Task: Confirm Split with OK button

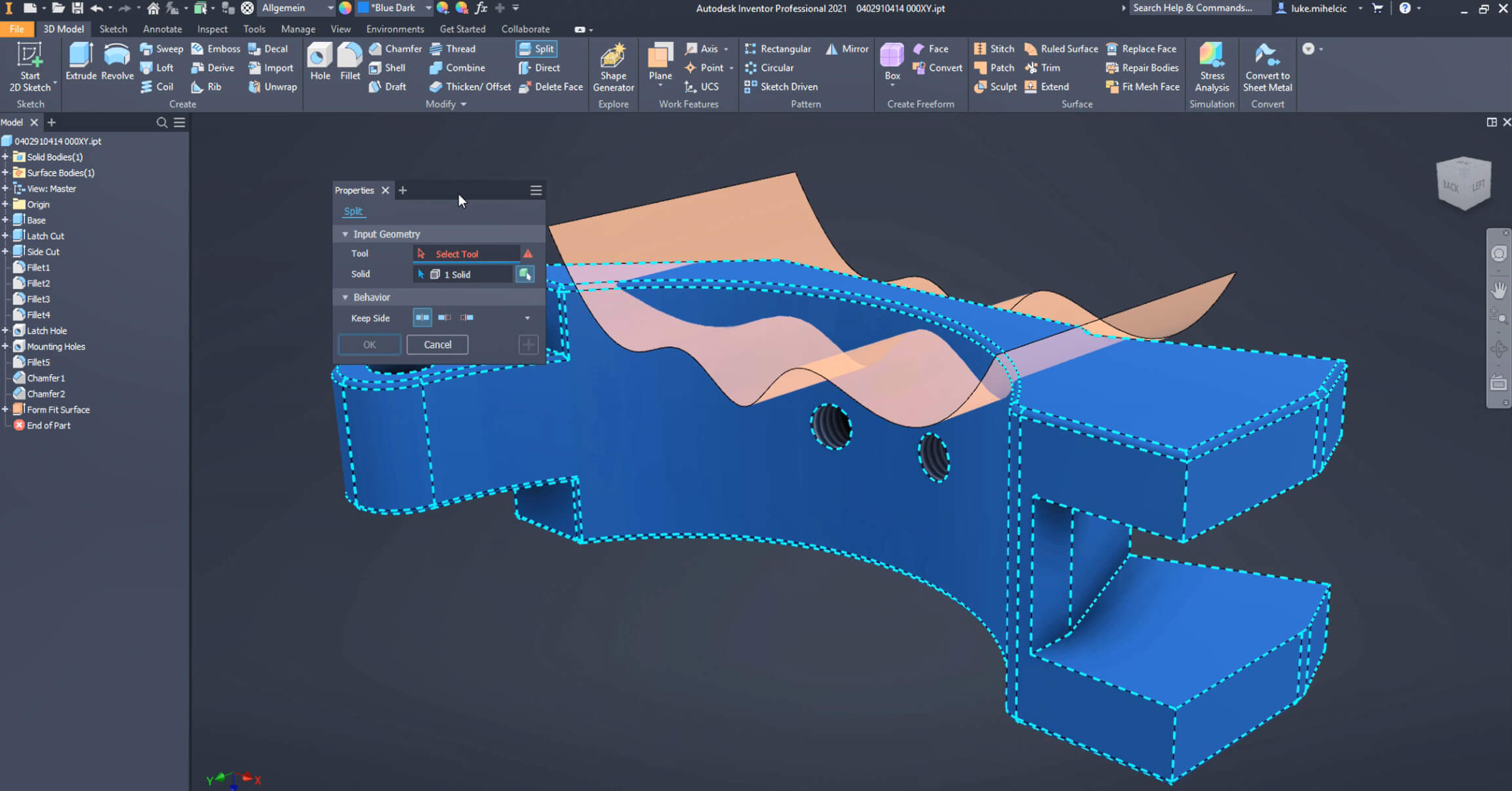Action: tap(369, 345)
